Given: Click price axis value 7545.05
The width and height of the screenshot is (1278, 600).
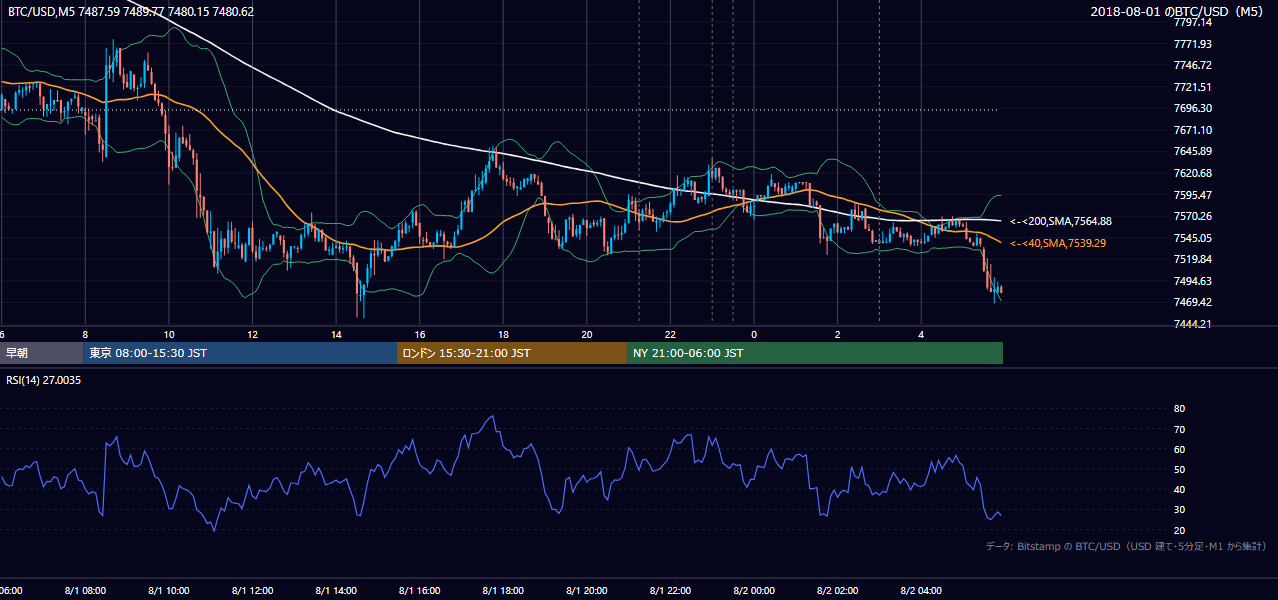Looking at the screenshot, I should 1193,238.
